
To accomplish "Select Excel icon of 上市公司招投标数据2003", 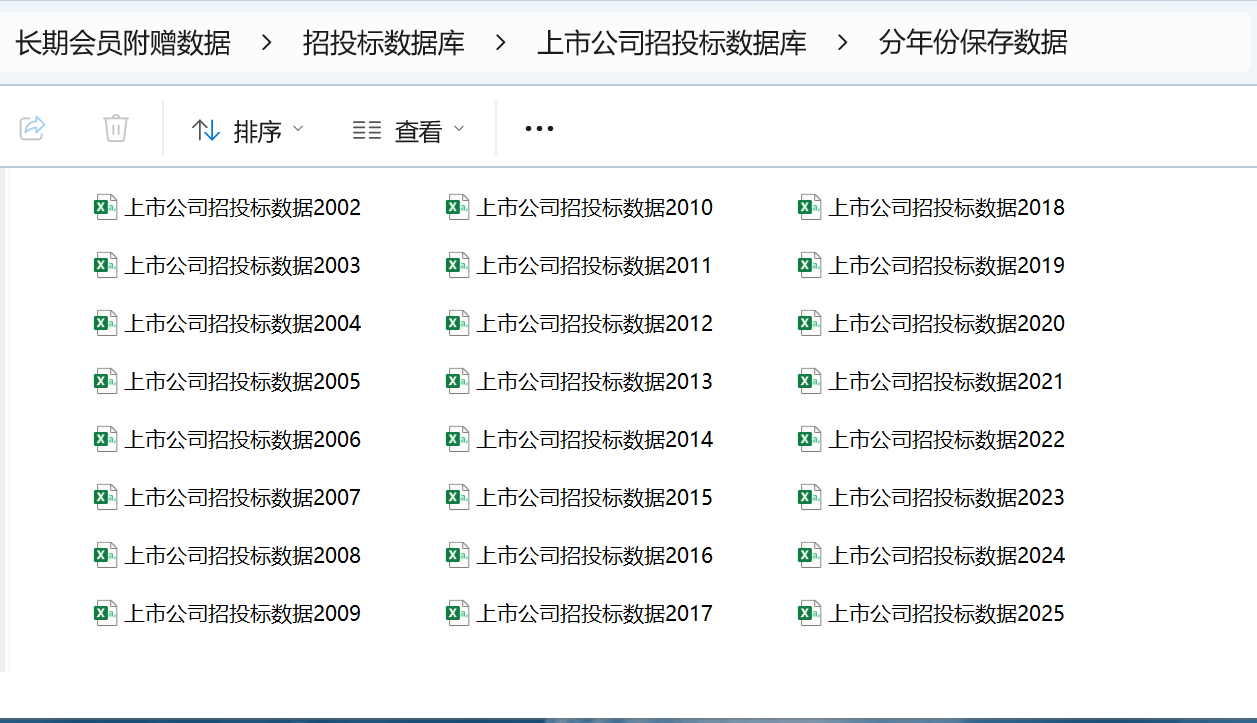I will click(x=106, y=265).
